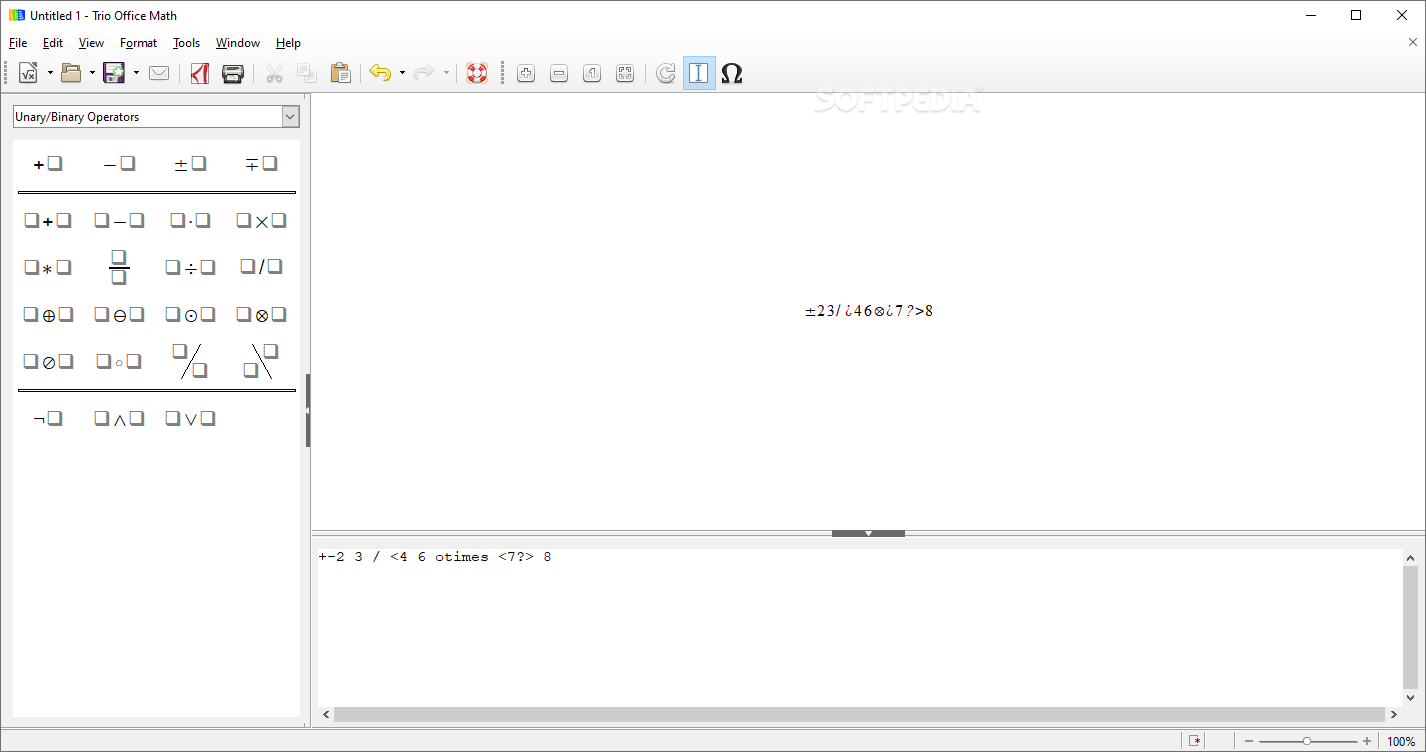Open the Tools menu

186,43
